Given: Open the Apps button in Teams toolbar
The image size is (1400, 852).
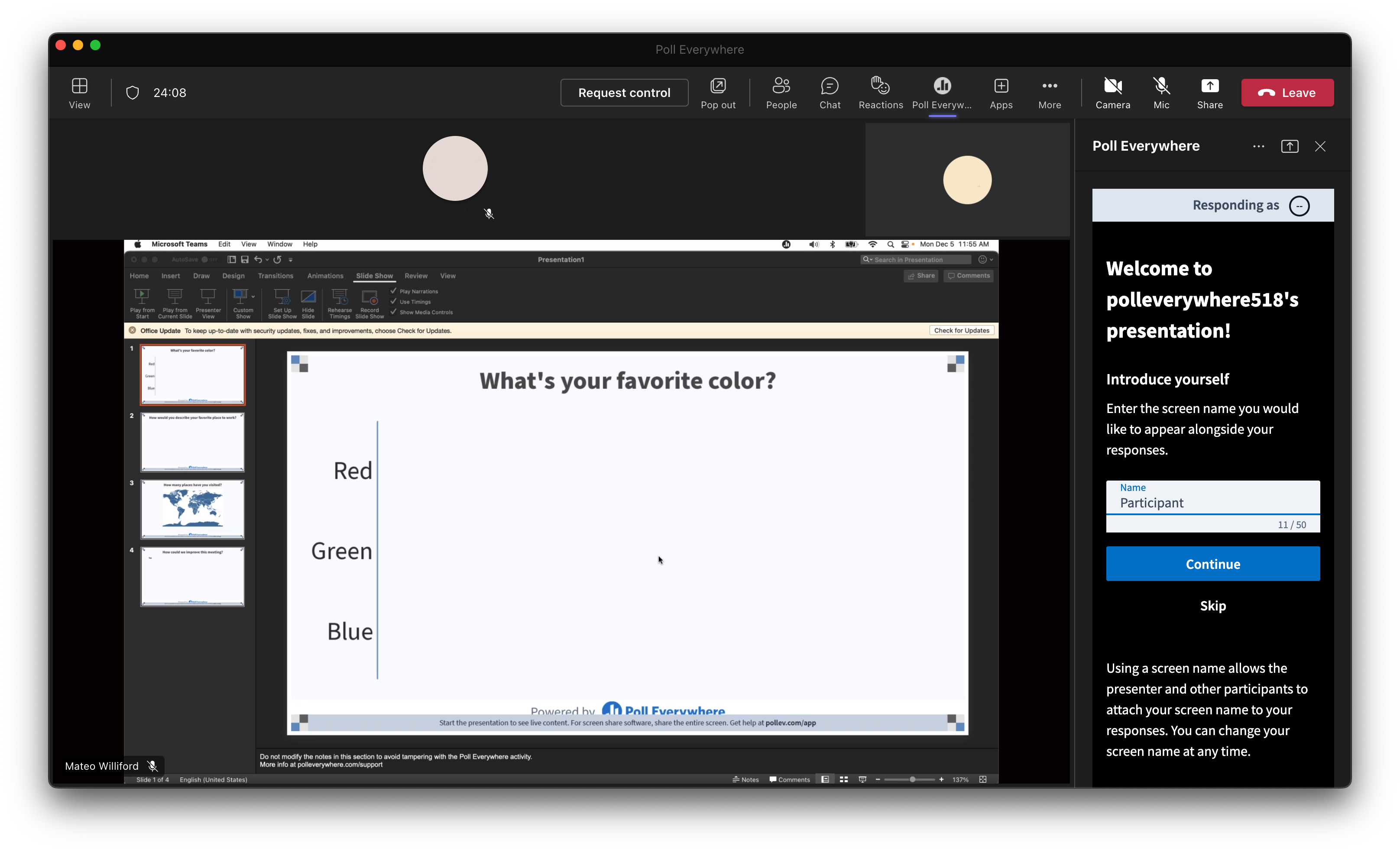Looking at the screenshot, I should click(x=1001, y=93).
